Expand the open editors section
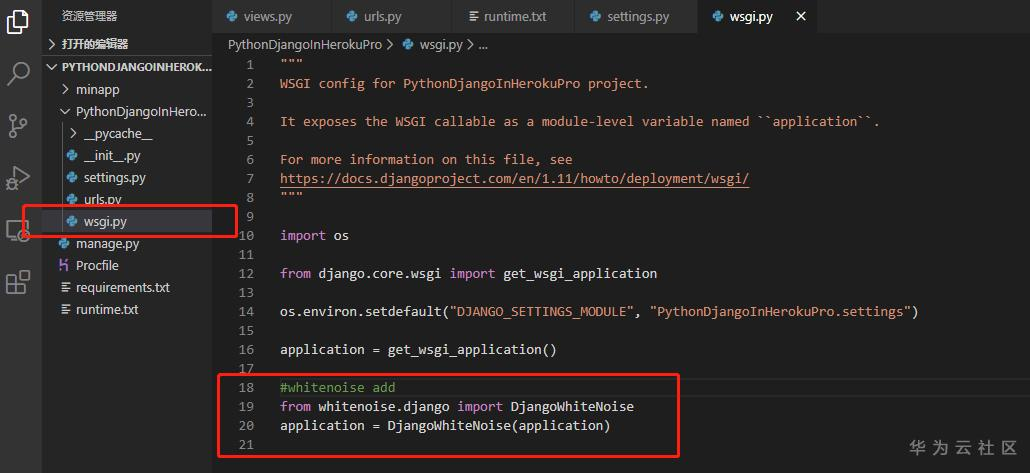This screenshot has height=473, width=1030. (53, 44)
